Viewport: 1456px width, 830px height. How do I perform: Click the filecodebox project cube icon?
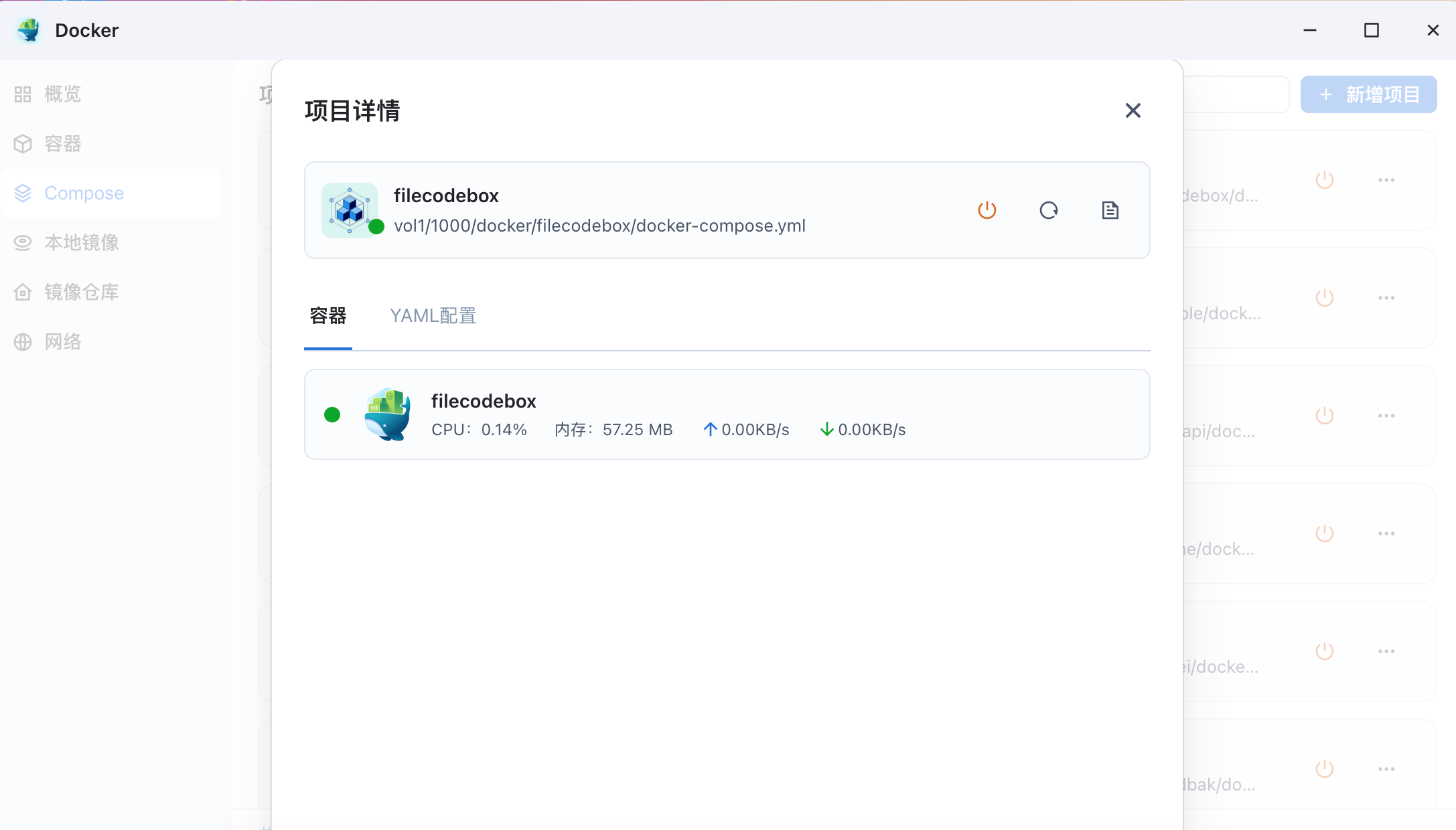tap(350, 210)
